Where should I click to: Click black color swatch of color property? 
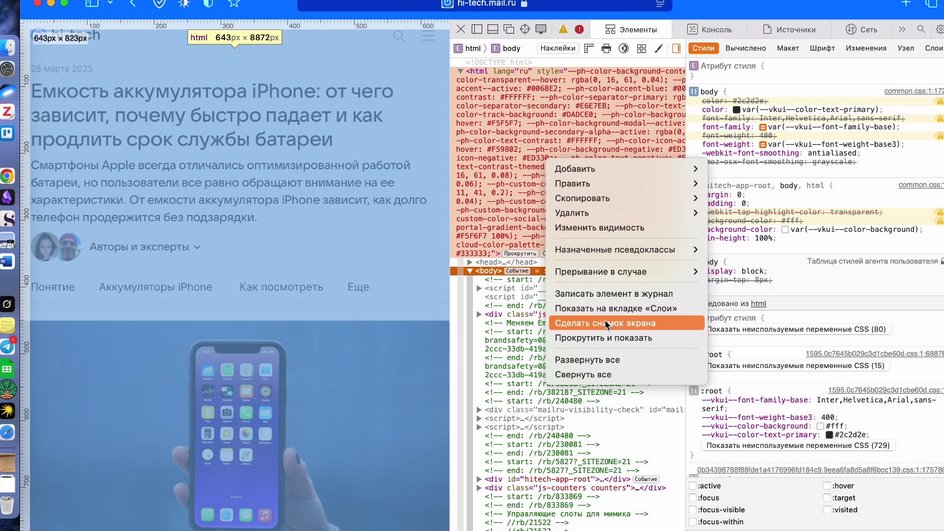pos(736,110)
